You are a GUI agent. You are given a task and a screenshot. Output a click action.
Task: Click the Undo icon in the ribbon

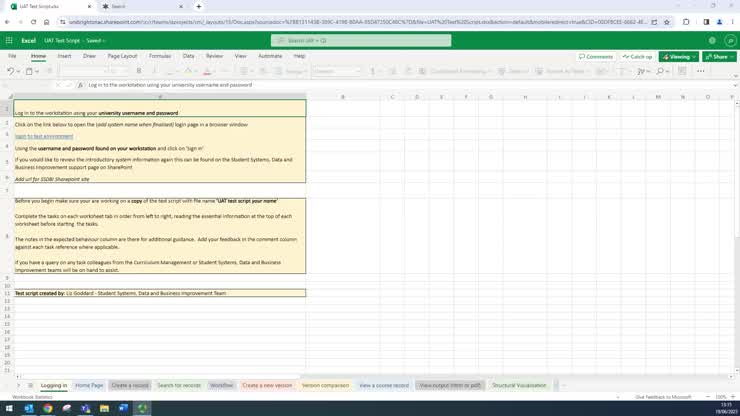click(10, 71)
